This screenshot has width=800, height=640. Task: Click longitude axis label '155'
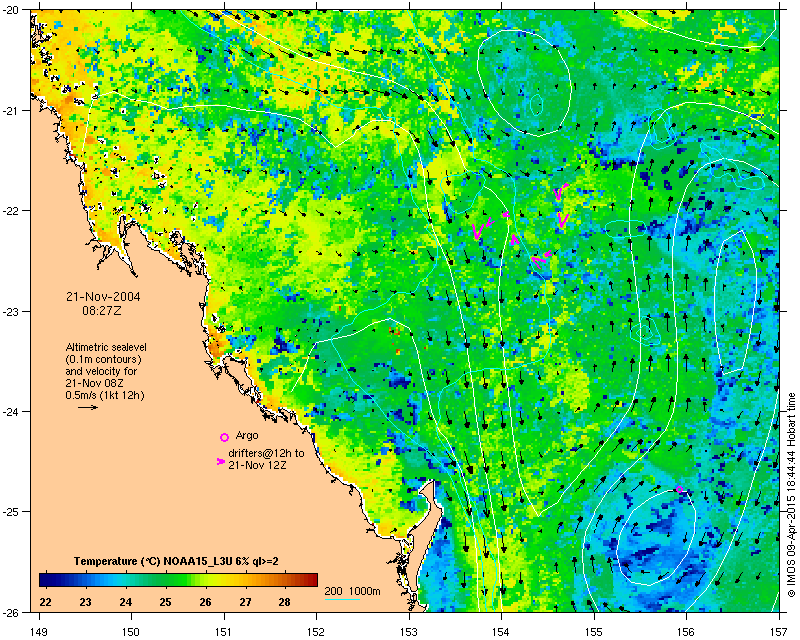click(x=594, y=631)
